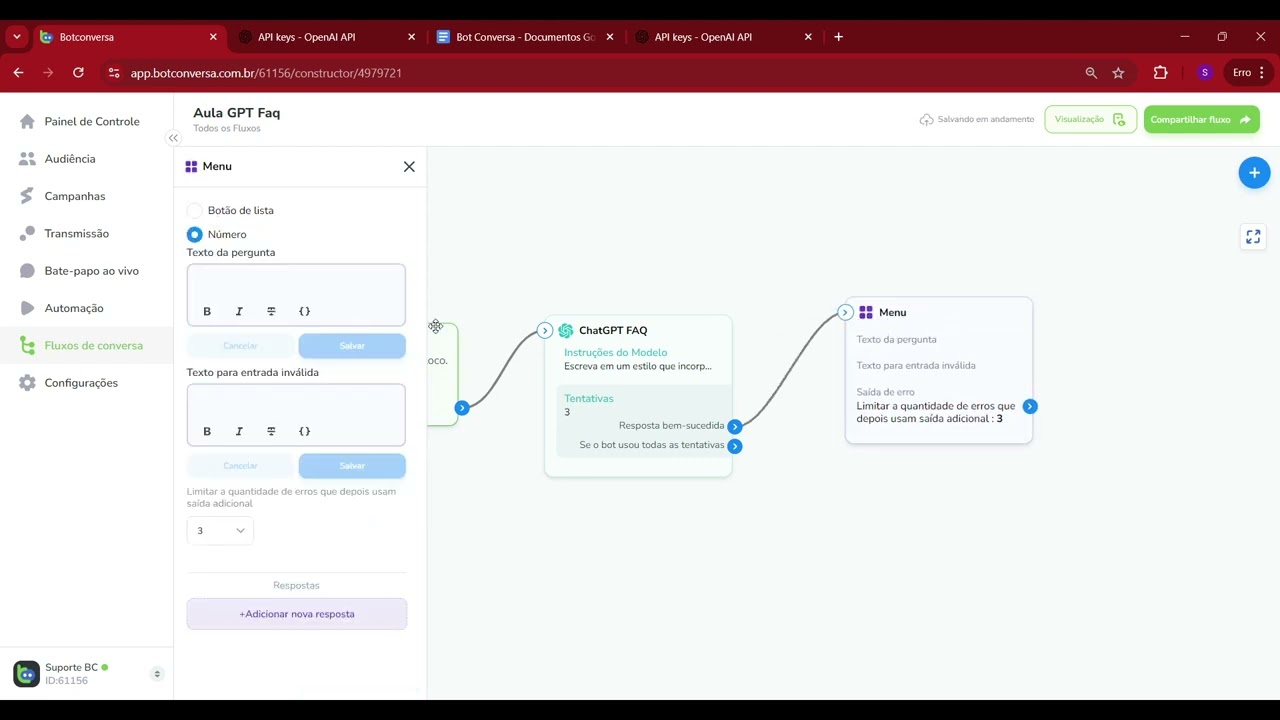Image resolution: width=1280 pixels, height=720 pixels.
Task: Open the browser tab search dropdown arrow
Action: click(x=17, y=37)
